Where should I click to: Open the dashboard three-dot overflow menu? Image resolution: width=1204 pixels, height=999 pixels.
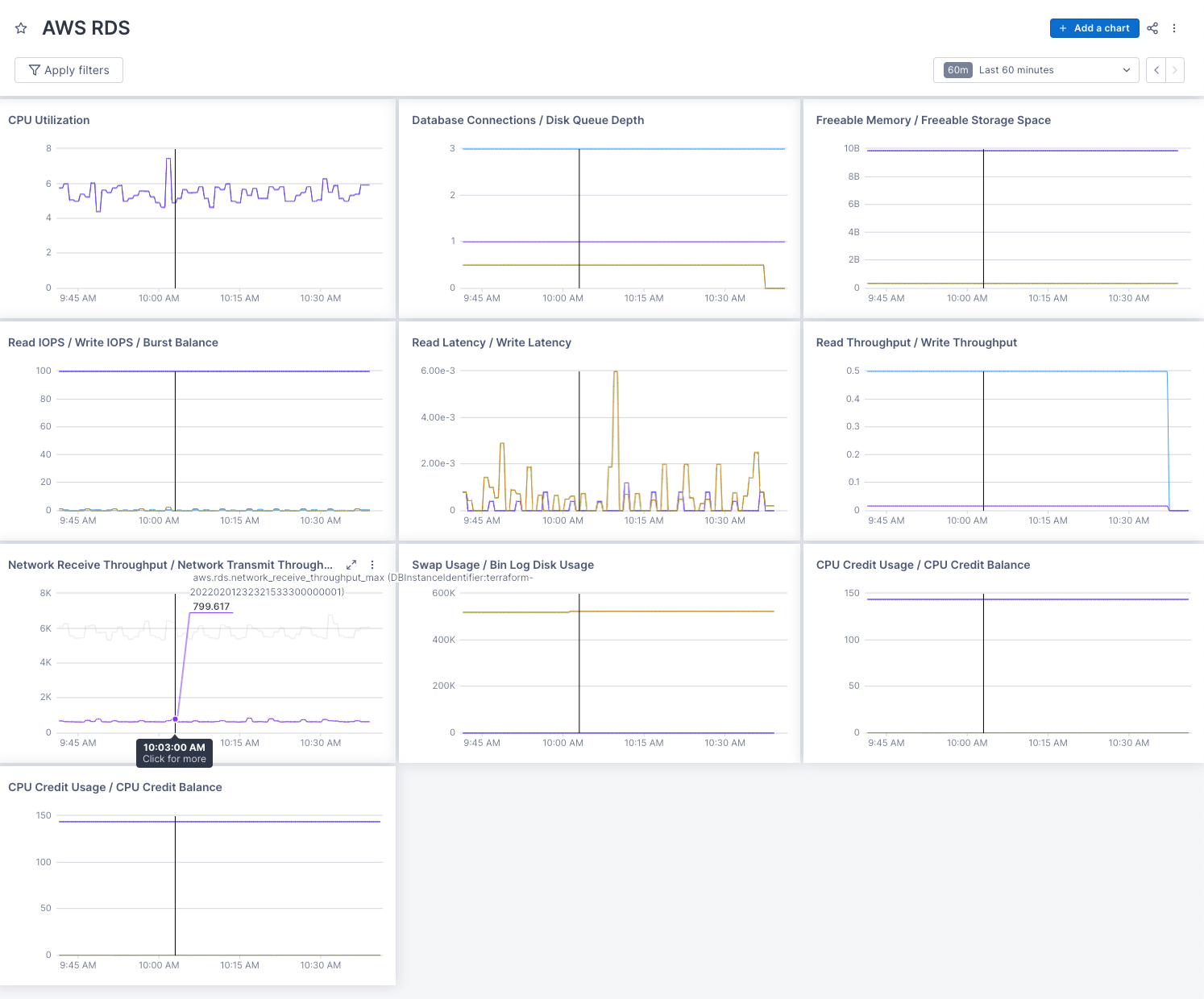1174,28
